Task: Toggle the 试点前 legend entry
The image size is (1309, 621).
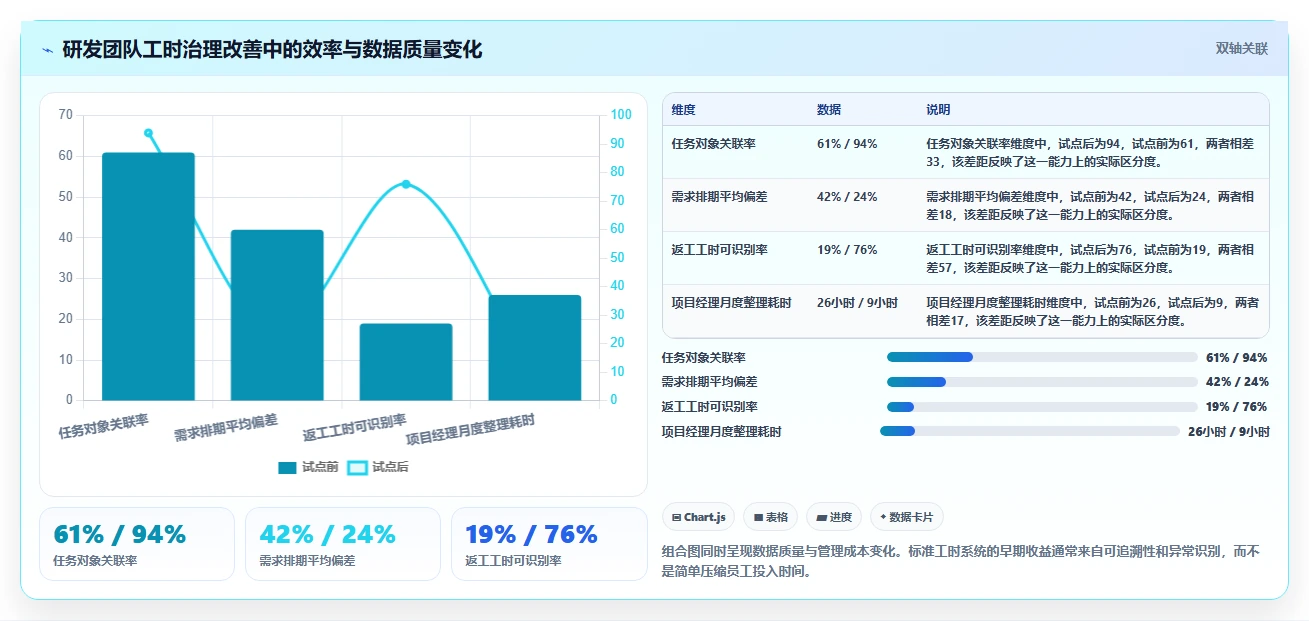Action: tap(308, 467)
